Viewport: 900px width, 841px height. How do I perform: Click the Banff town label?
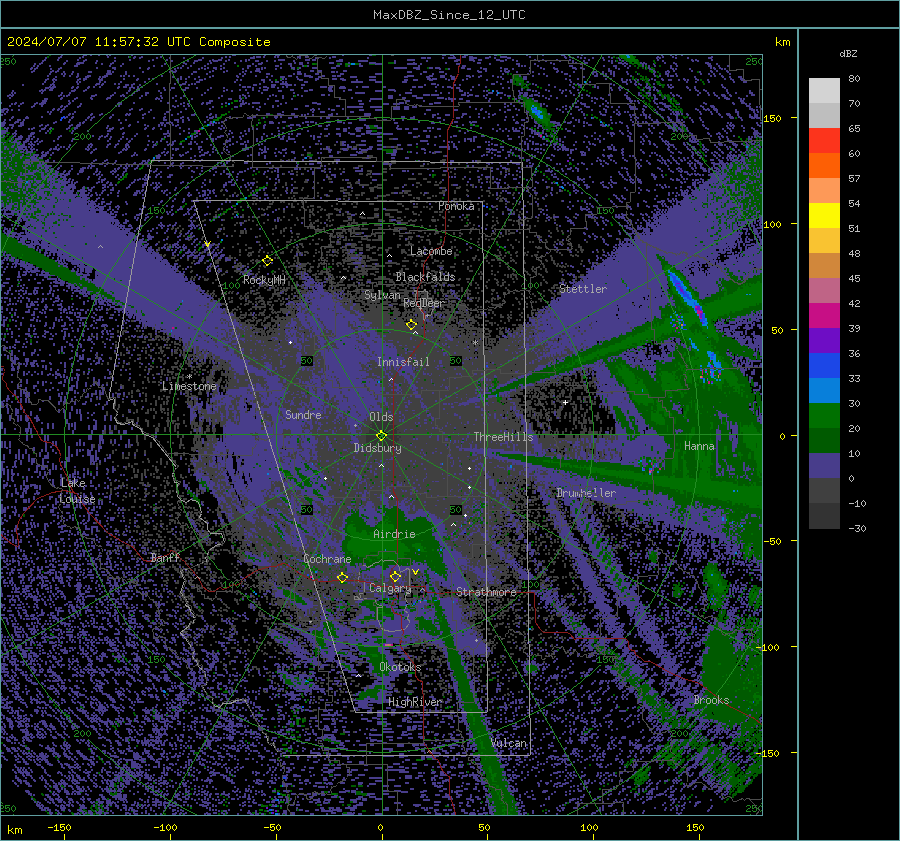tap(165, 557)
